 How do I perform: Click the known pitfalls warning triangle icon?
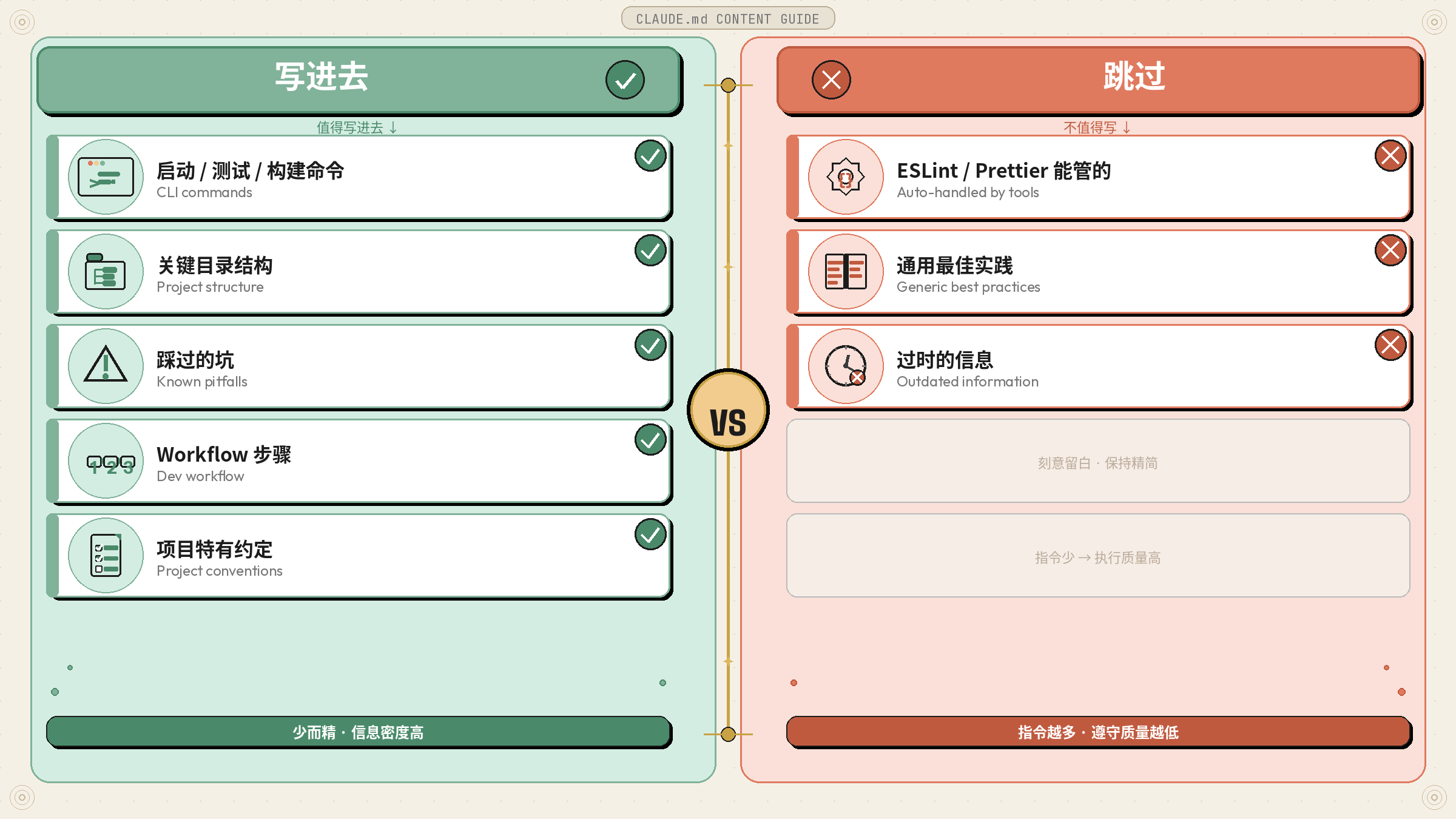pyautogui.click(x=106, y=366)
